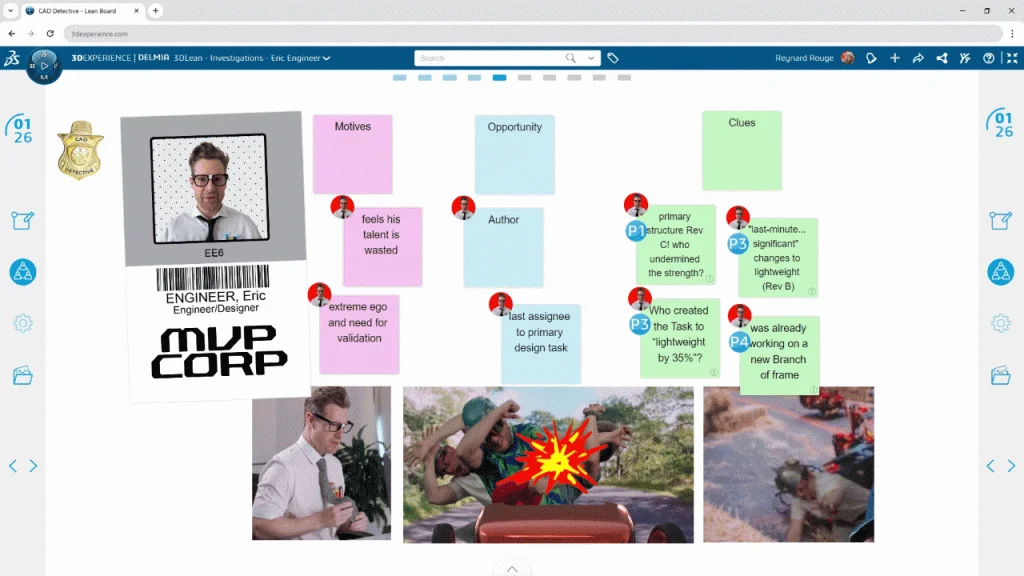Select the 'was already working on a new Branch' note

point(780,355)
